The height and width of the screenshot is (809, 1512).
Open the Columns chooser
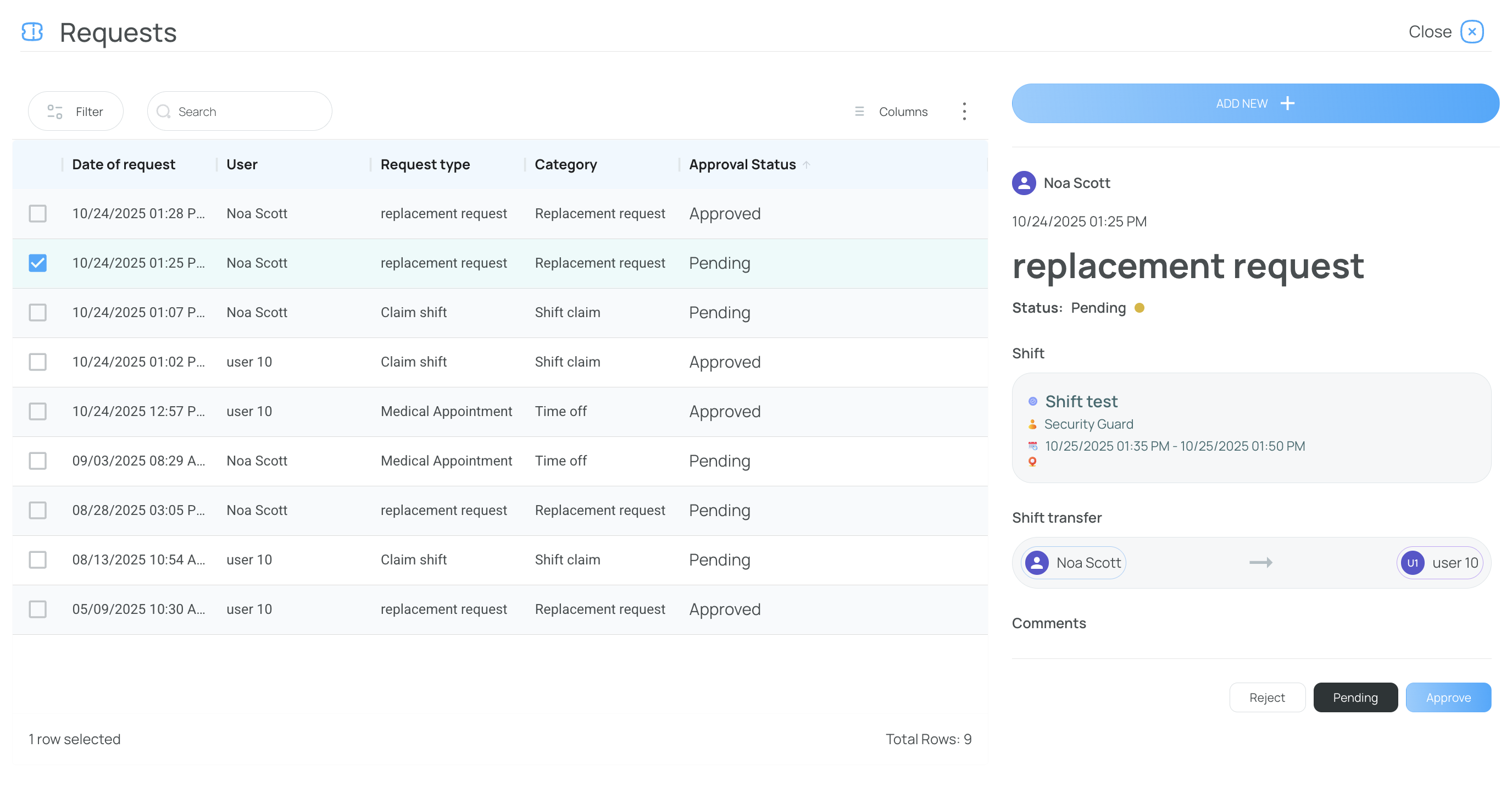tap(891, 112)
